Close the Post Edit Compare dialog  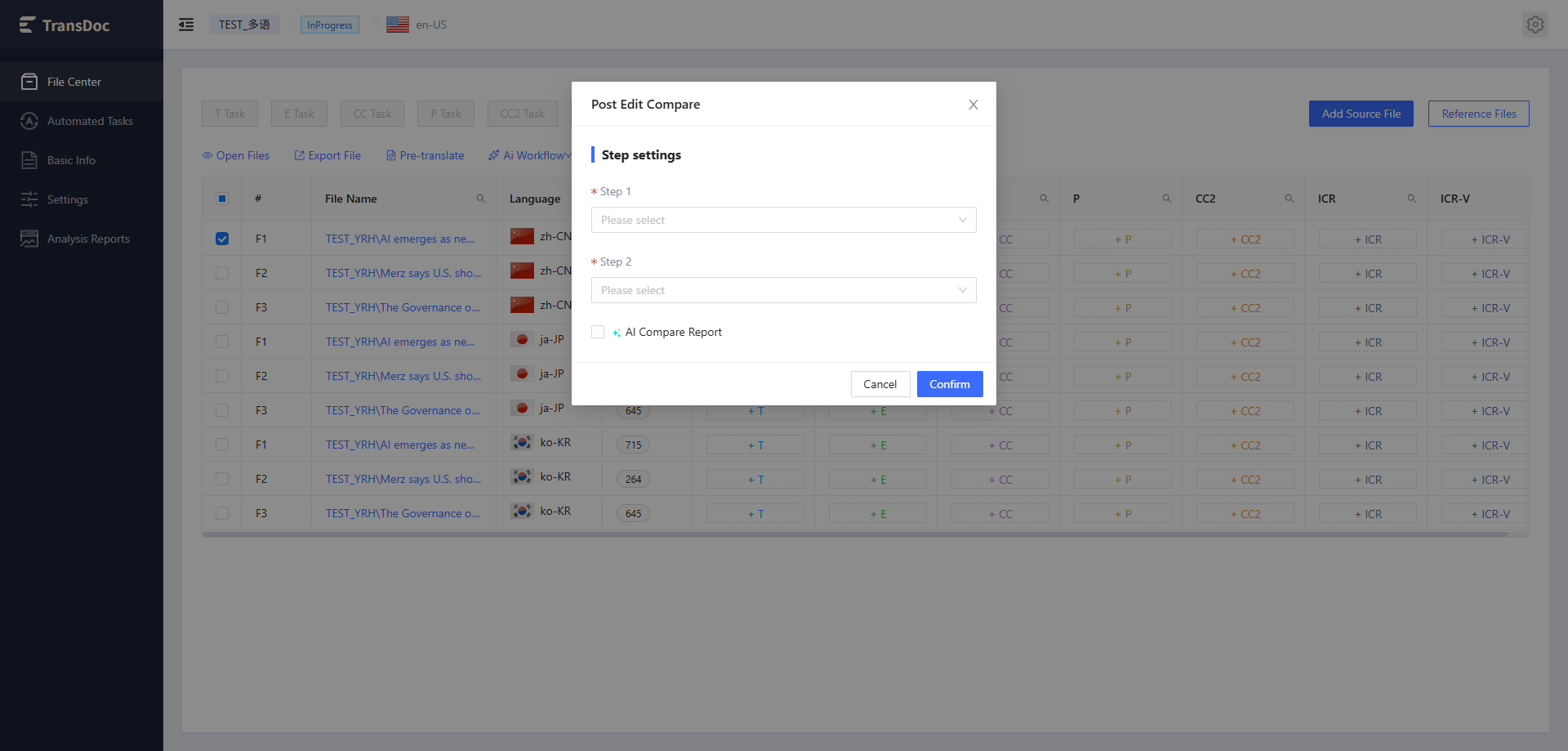pyautogui.click(x=973, y=105)
